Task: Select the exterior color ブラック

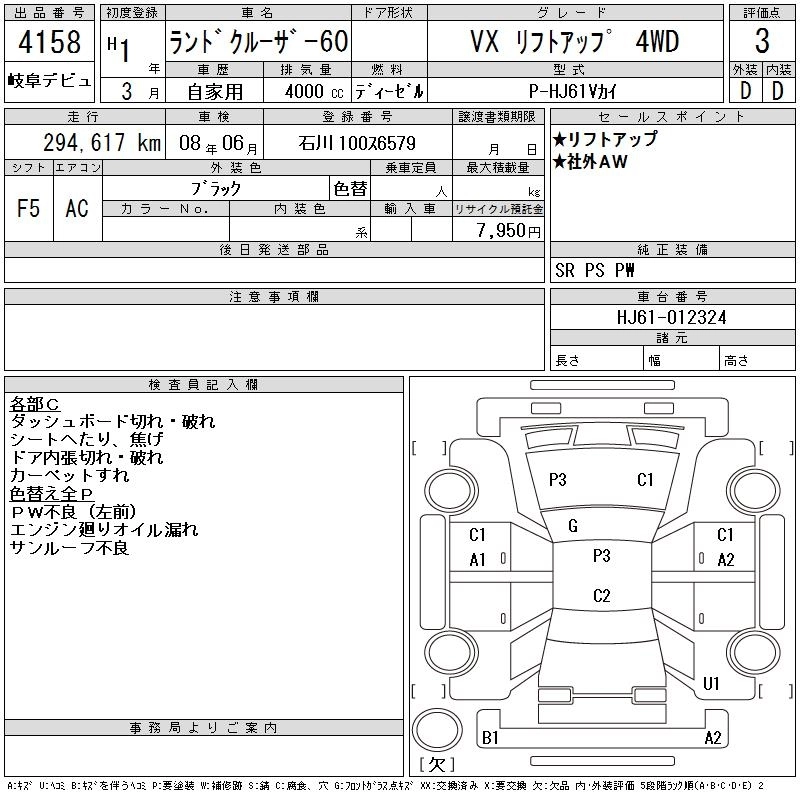Action: [216, 189]
